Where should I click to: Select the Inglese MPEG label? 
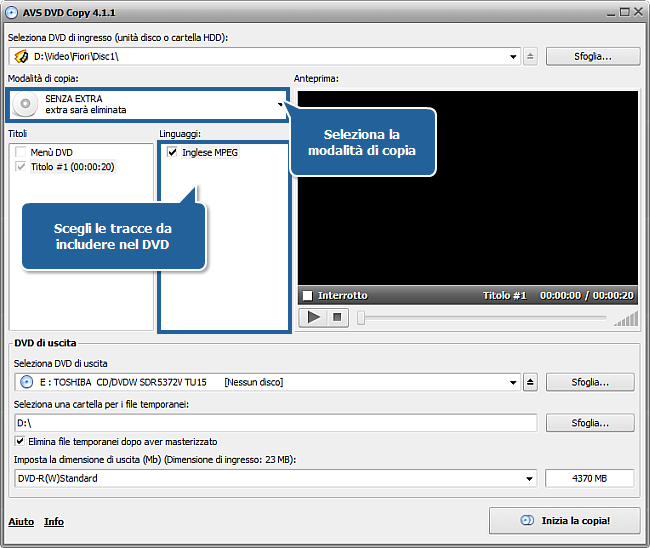[210, 152]
